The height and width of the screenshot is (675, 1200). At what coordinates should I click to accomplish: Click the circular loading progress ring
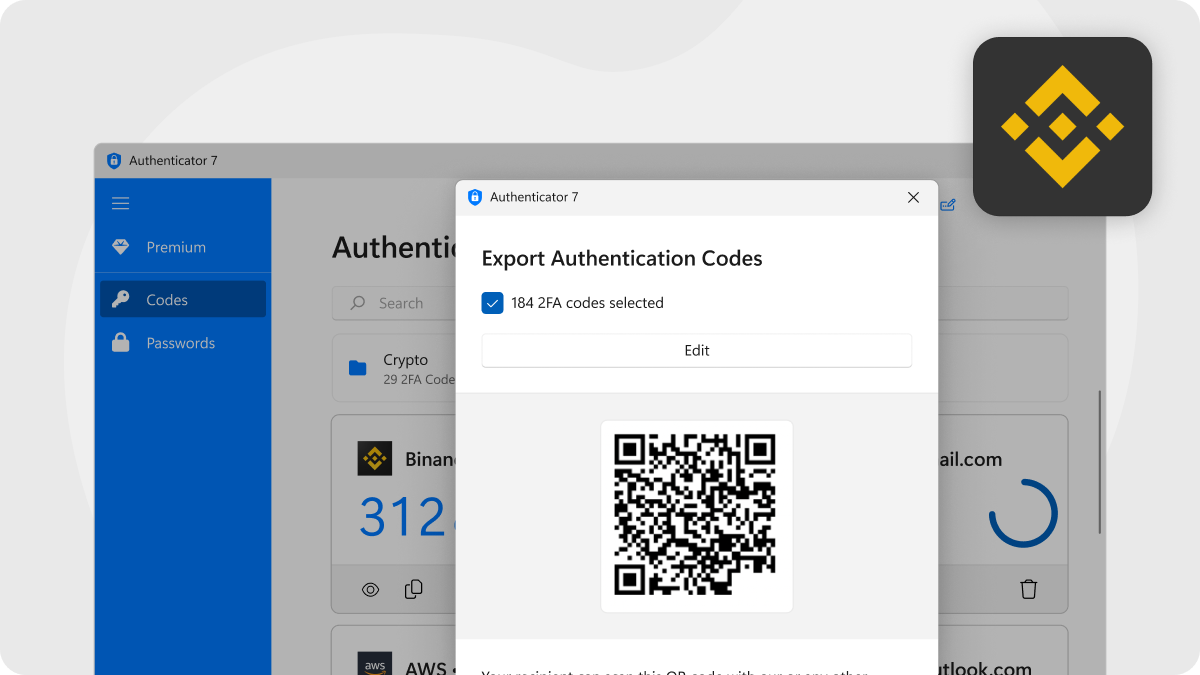1023,513
